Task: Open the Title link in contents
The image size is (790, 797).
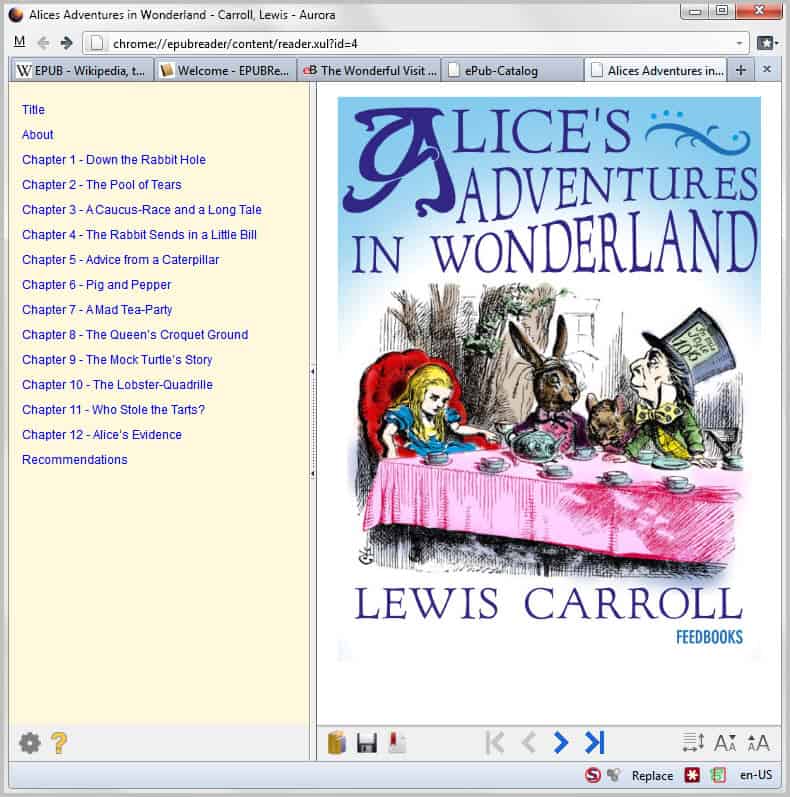Action: pos(34,110)
